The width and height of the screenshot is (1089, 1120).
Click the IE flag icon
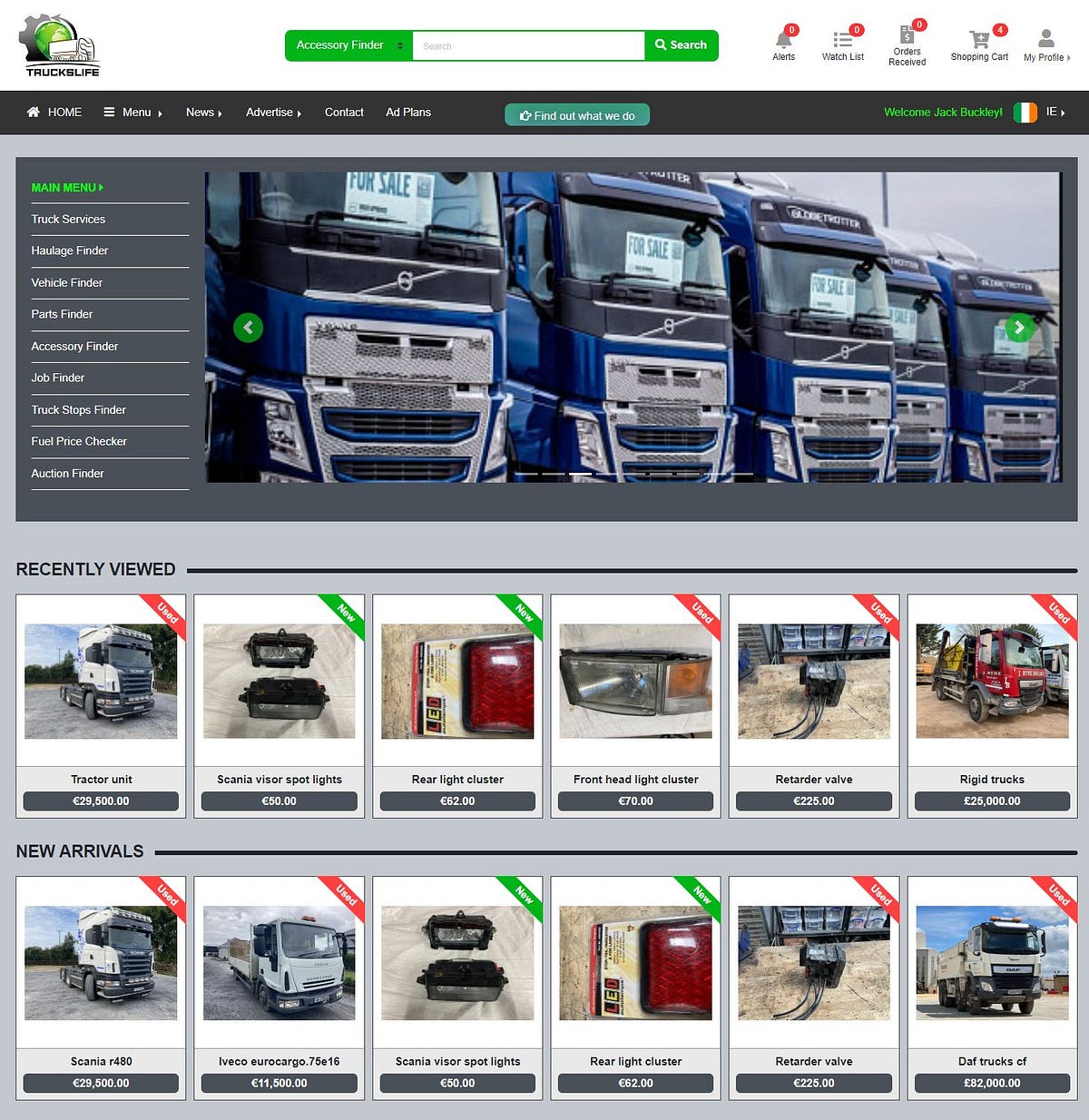click(1025, 113)
